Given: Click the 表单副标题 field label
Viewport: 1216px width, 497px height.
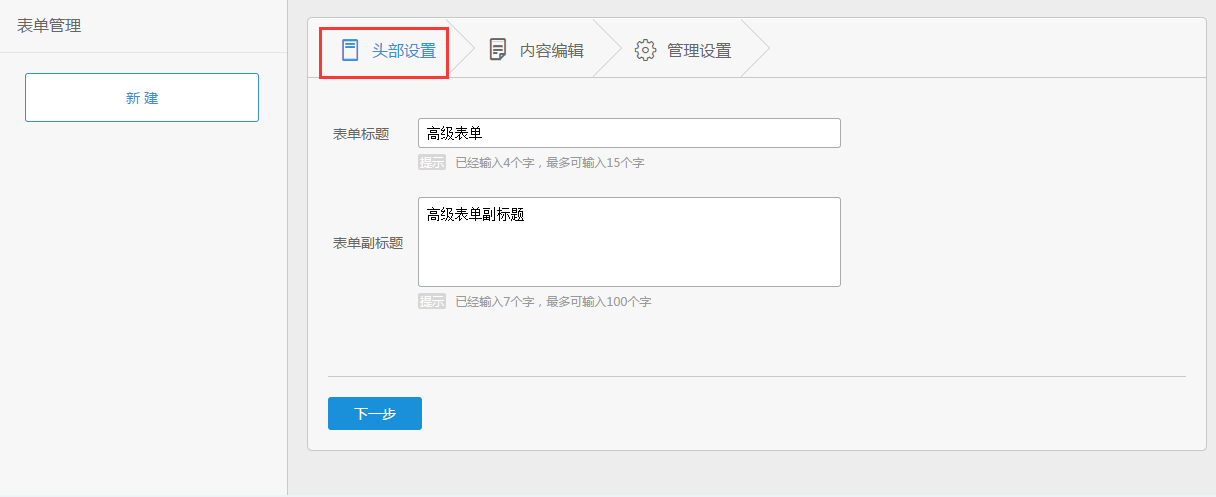Looking at the screenshot, I should [368, 243].
